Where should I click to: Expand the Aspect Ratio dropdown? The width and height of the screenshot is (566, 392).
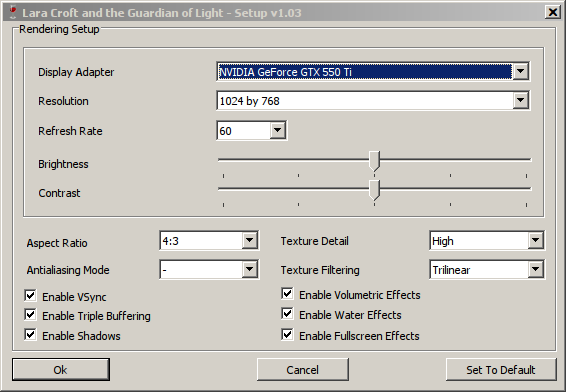click(x=249, y=240)
